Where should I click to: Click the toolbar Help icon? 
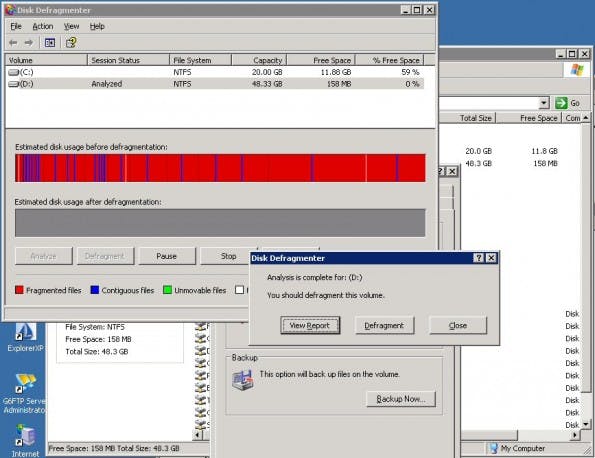[71, 42]
